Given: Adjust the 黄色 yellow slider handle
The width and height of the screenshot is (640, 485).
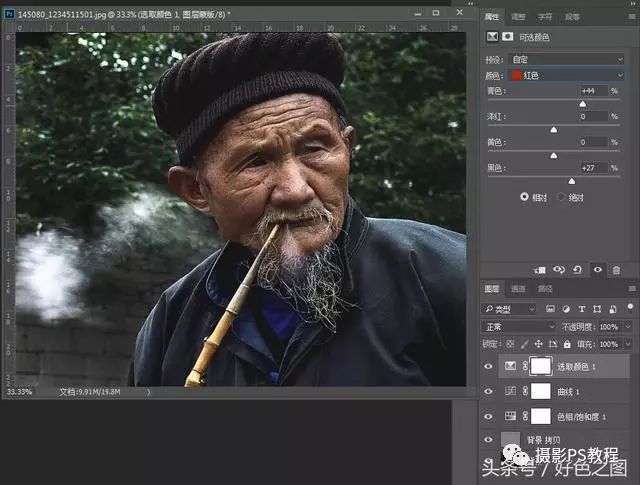Looking at the screenshot, I should [554, 156].
